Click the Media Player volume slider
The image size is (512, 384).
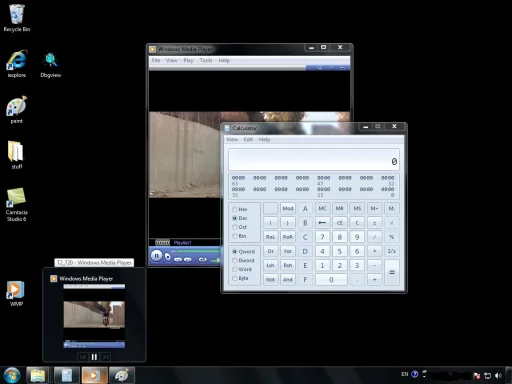pos(216,260)
